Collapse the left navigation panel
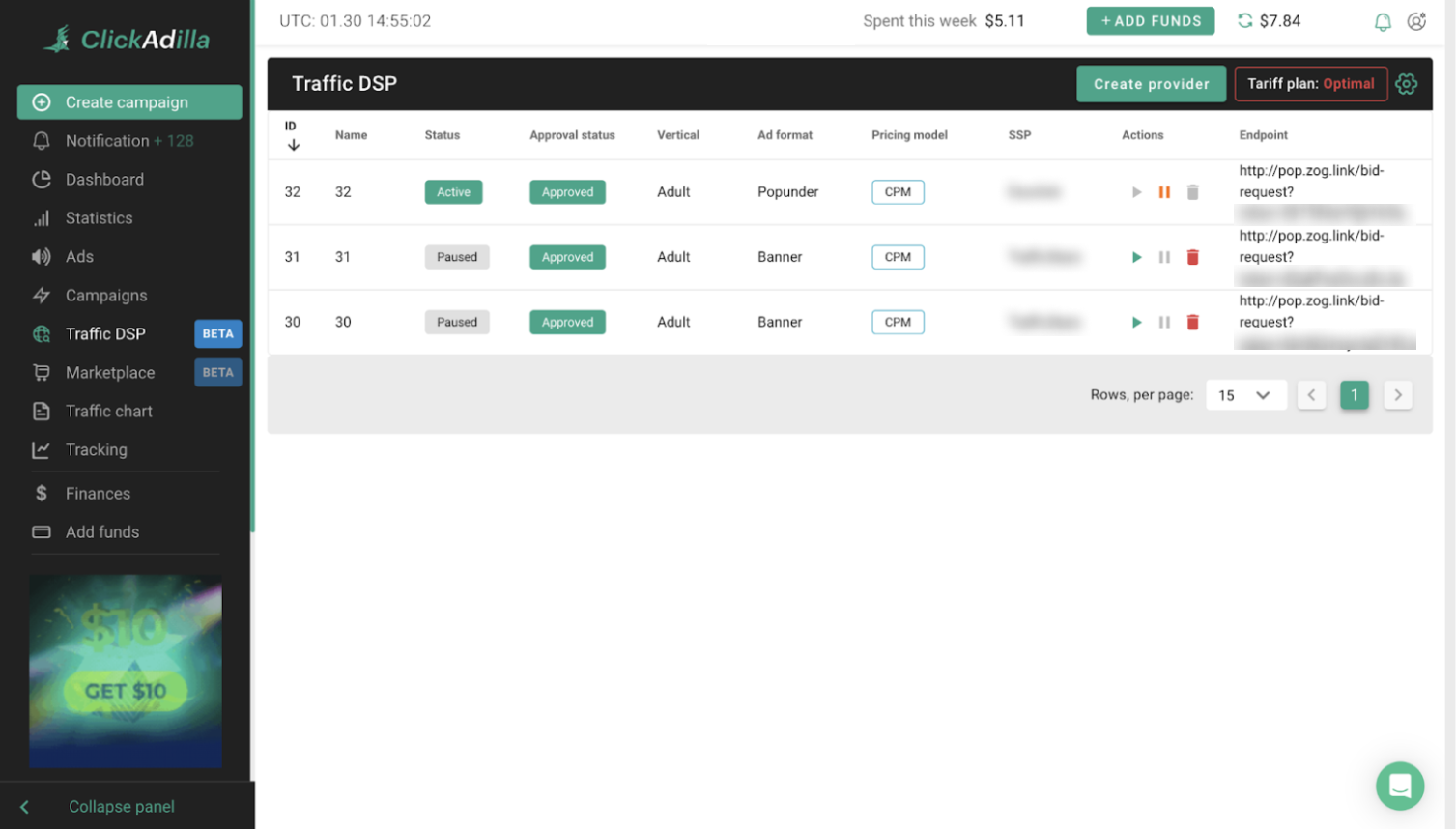 [121, 806]
